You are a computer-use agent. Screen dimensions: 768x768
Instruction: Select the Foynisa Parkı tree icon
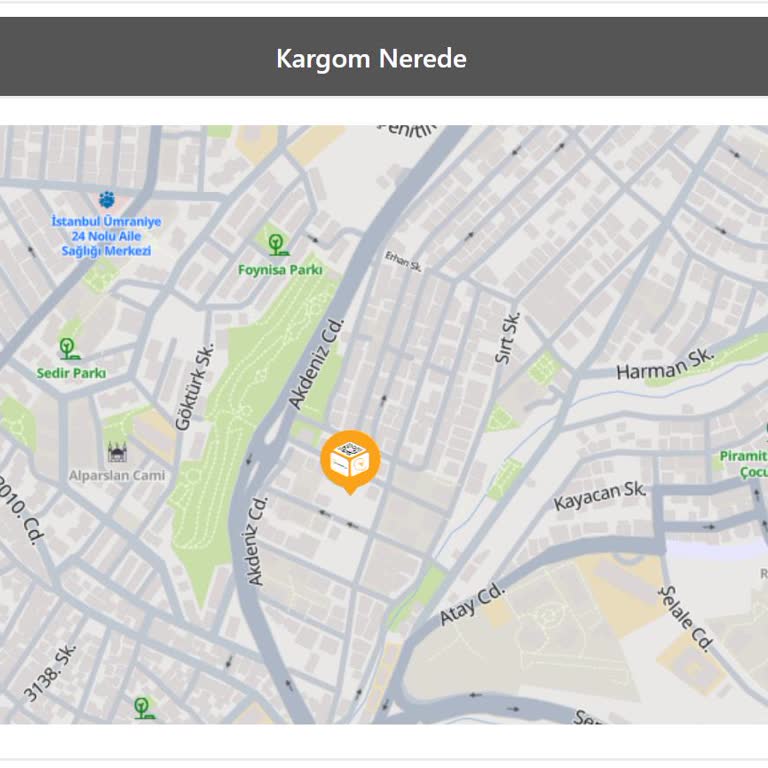click(x=278, y=244)
